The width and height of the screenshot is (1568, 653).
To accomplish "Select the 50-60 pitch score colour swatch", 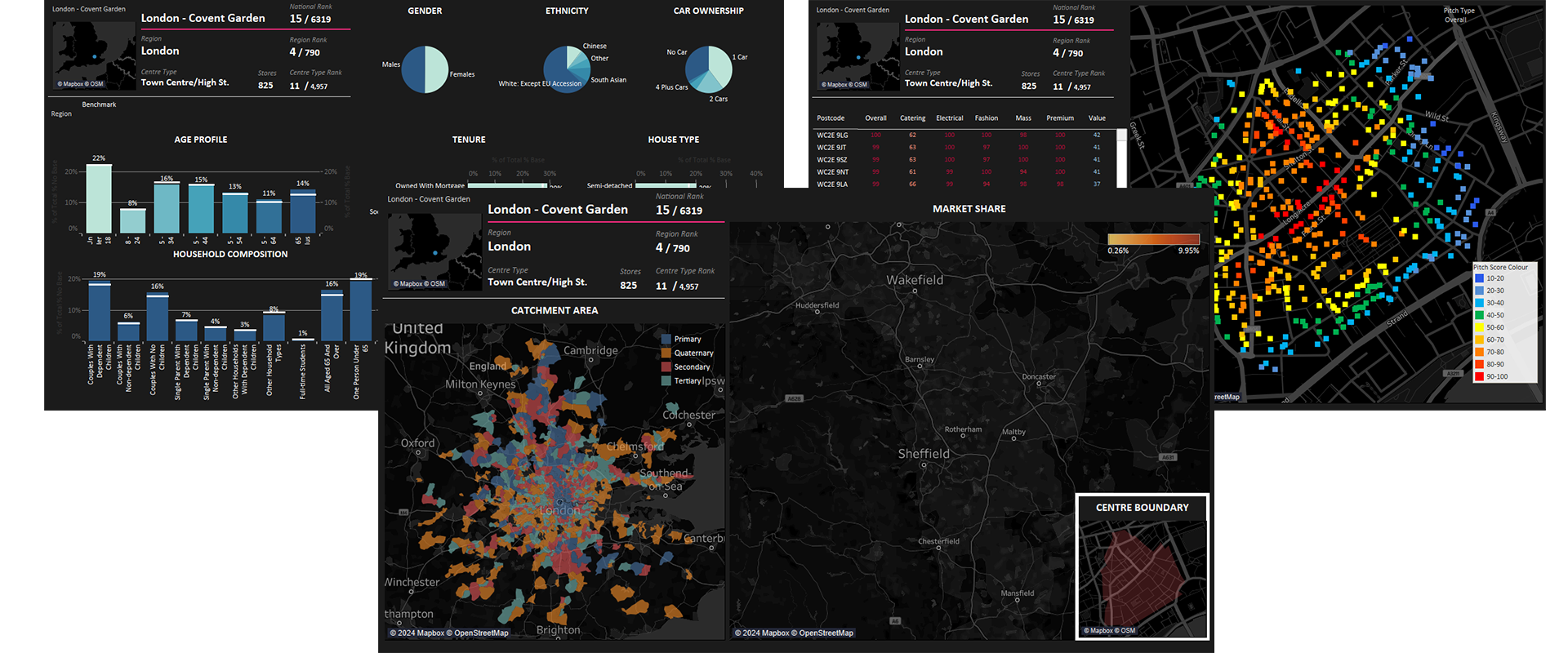I will click(1479, 327).
